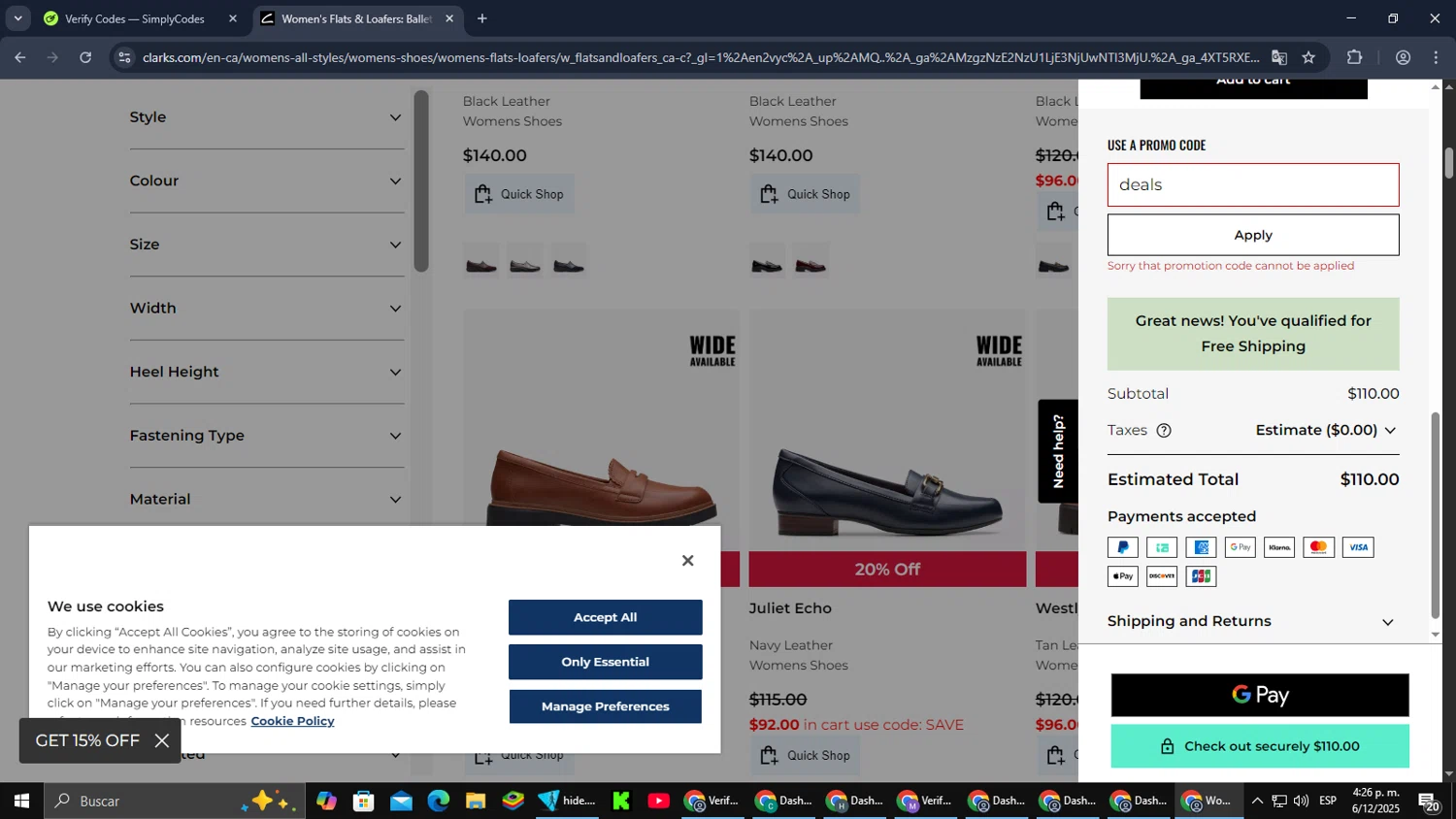
Task: Click Accept All cookies button
Action: click(605, 617)
